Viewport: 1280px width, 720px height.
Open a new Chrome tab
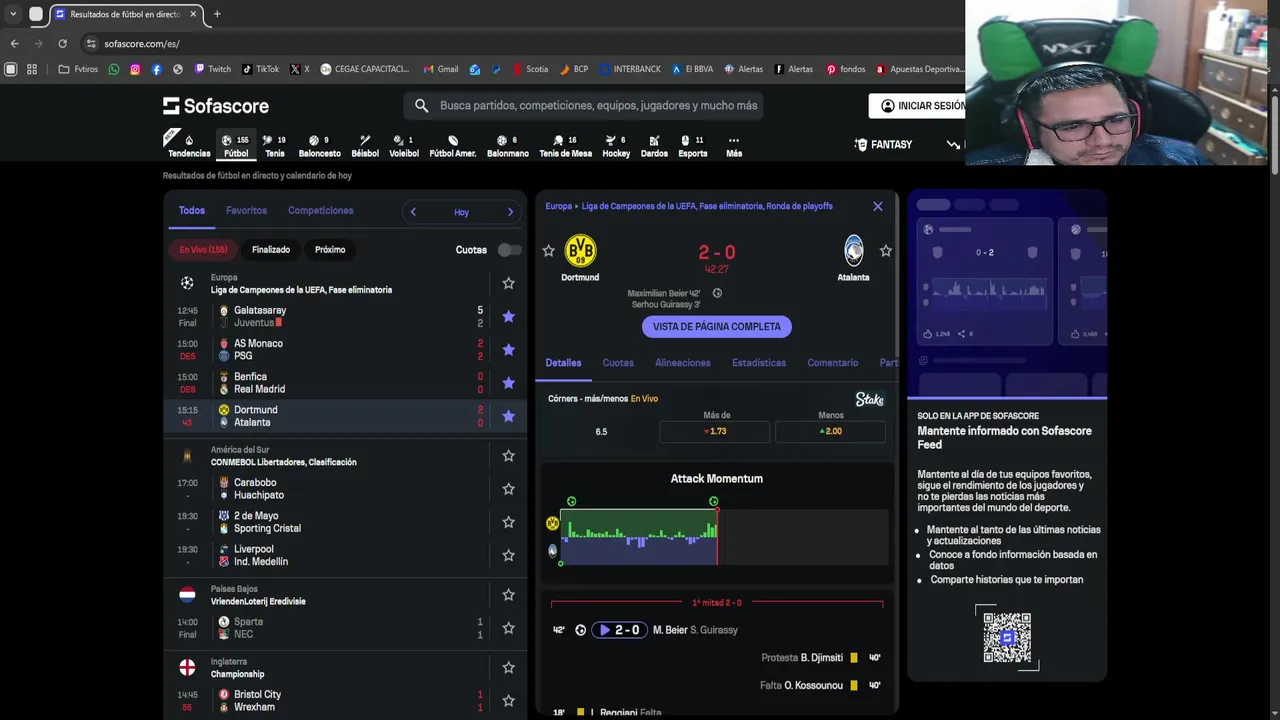click(x=217, y=14)
